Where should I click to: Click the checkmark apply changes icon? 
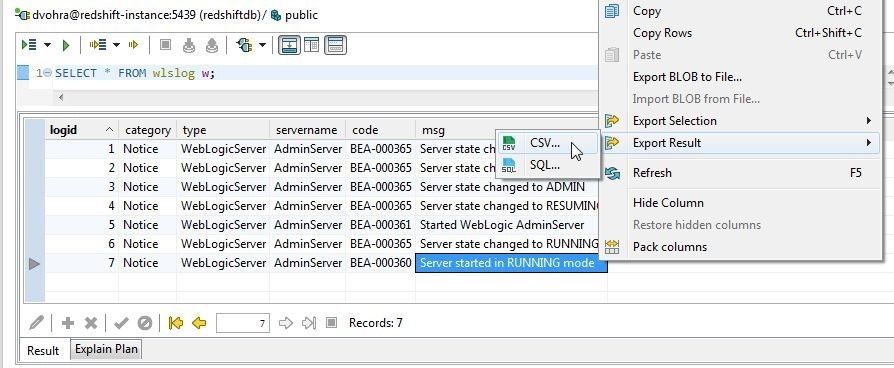coord(121,323)
